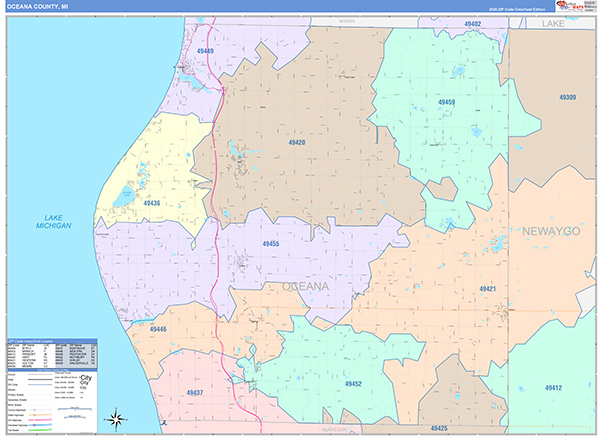This screenshot has height=436, width=600.
Task: Click the compass rose icon
Action: [117, 418]
